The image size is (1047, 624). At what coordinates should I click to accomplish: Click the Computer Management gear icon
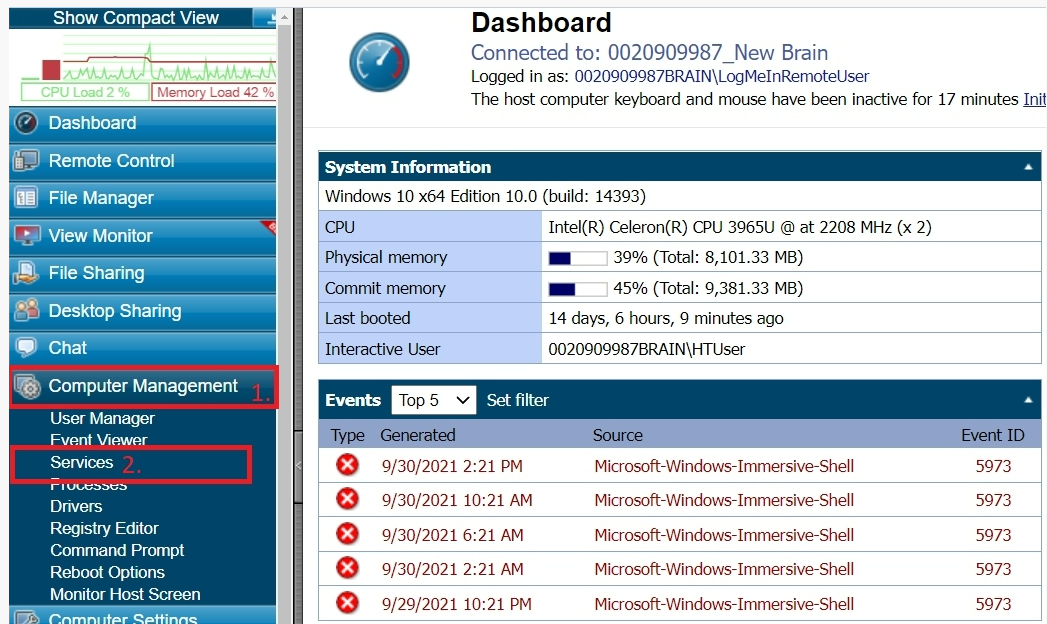(29, 387)
